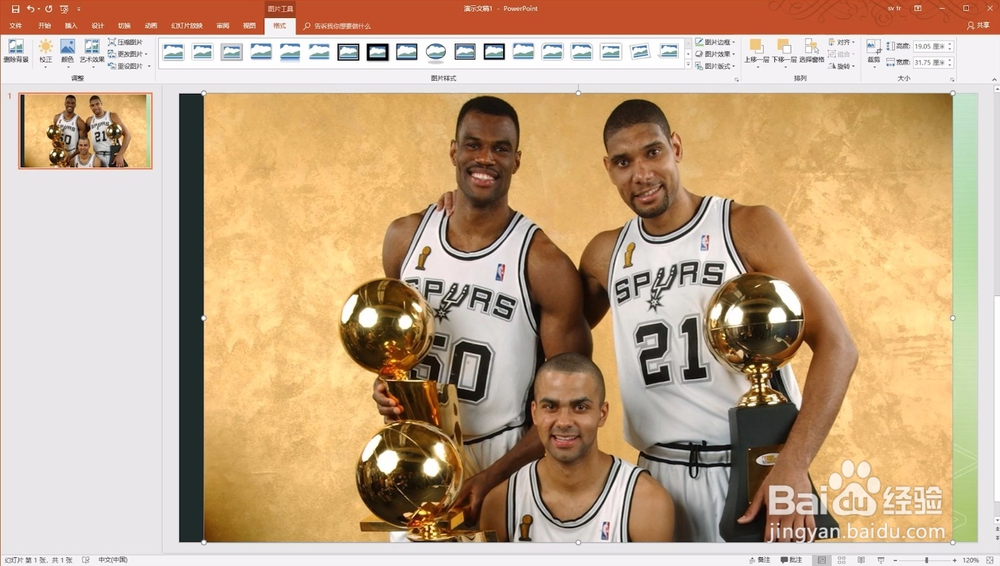Open Artistic Effects (艺术效果) dropdown
This screenshot has height=566, width=1000.
92,52
